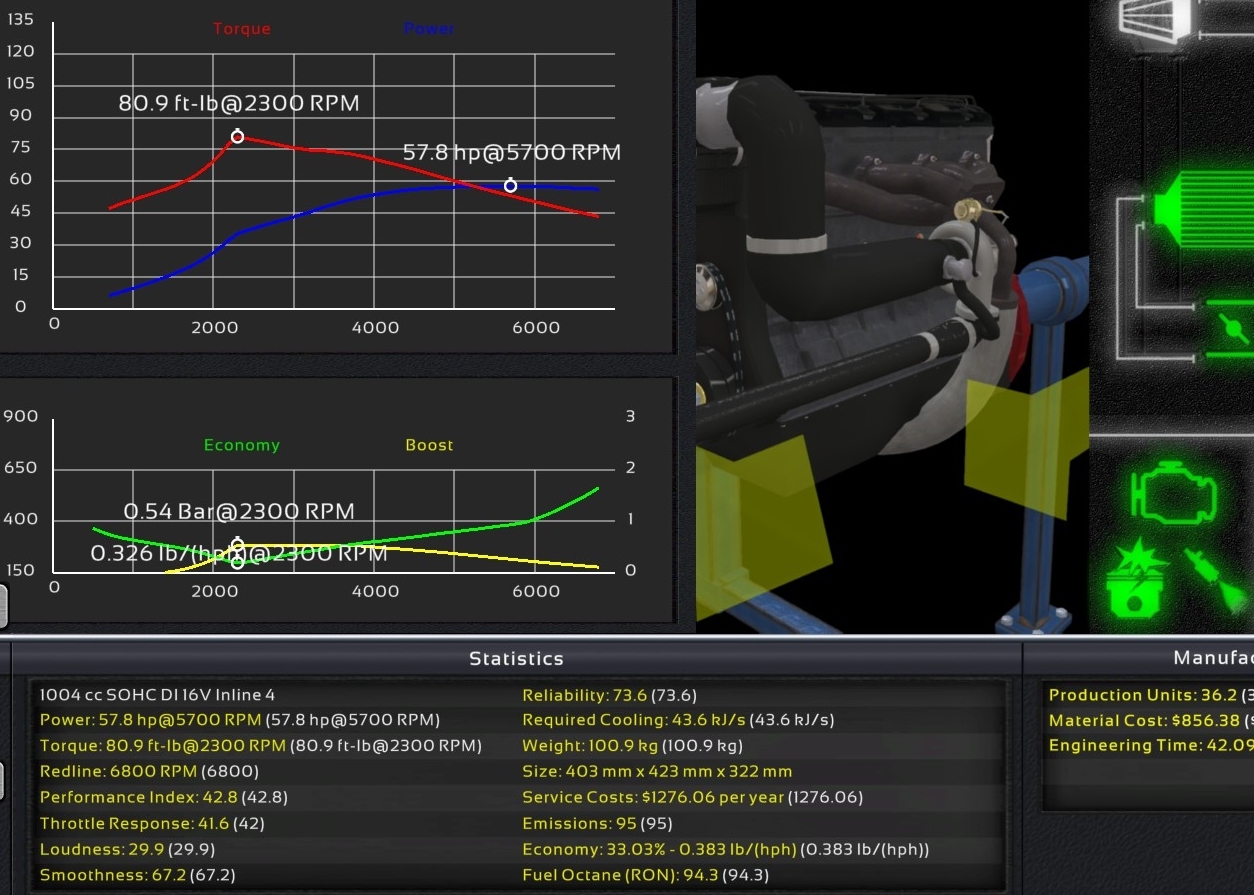Image resolution: width=1254 pixels, height=895 pixels.
Task: Click the gray handle left of statistics list
Action: (x=3, y=780)
